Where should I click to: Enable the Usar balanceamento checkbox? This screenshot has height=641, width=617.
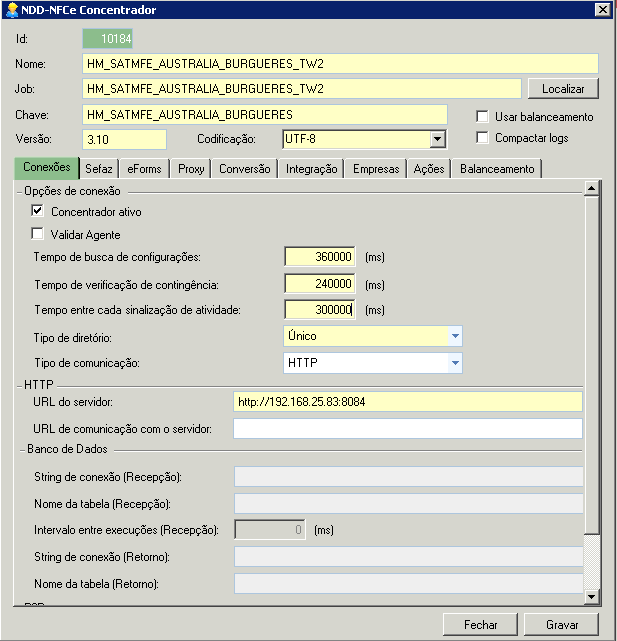click(483, 116)
